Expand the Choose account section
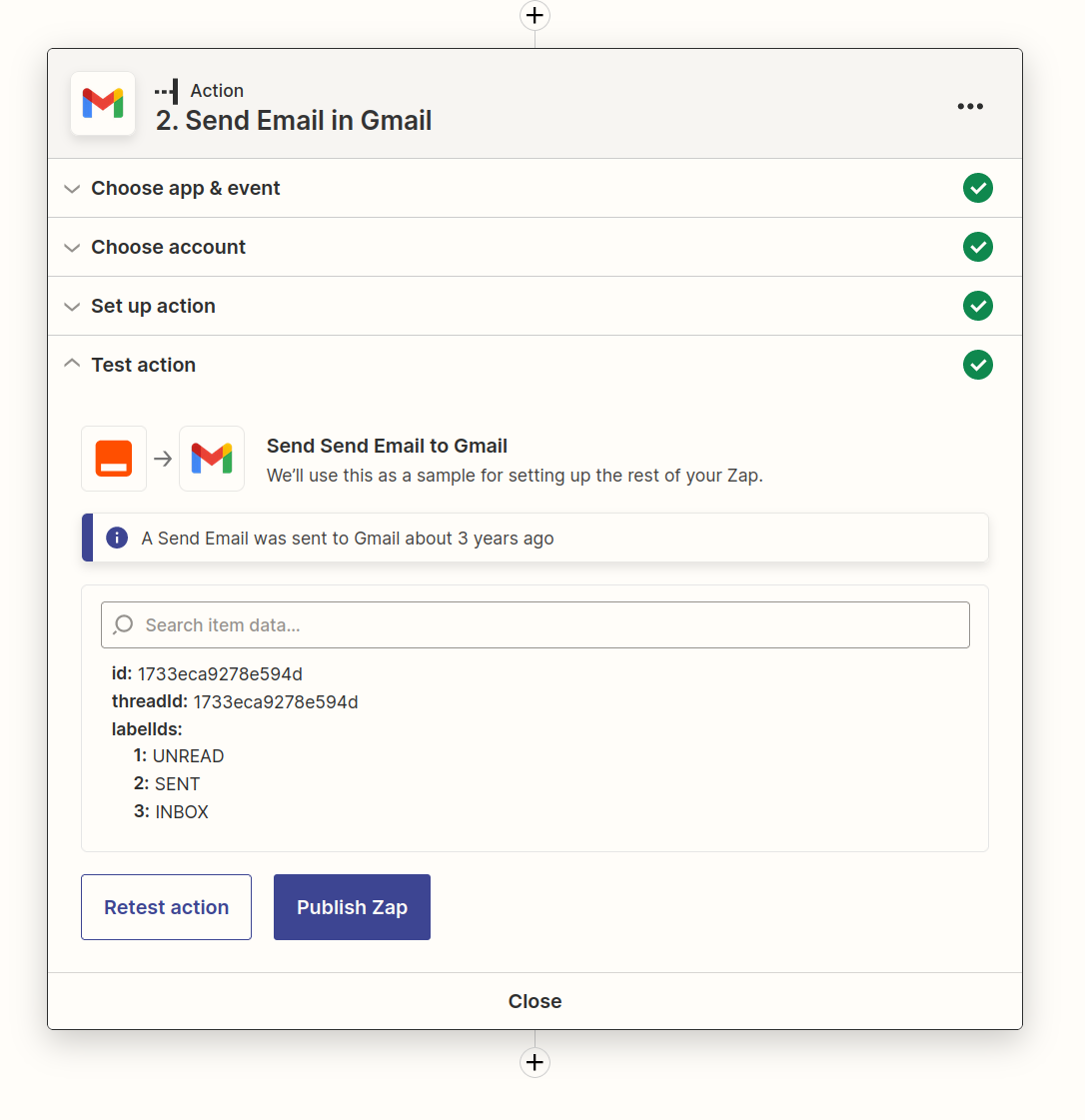 (x=168, y=248)
